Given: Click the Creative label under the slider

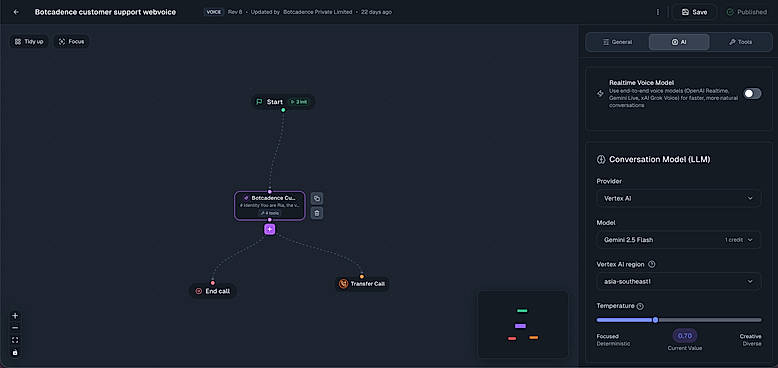Looking at the screenshot, I should tap(751, 336).
